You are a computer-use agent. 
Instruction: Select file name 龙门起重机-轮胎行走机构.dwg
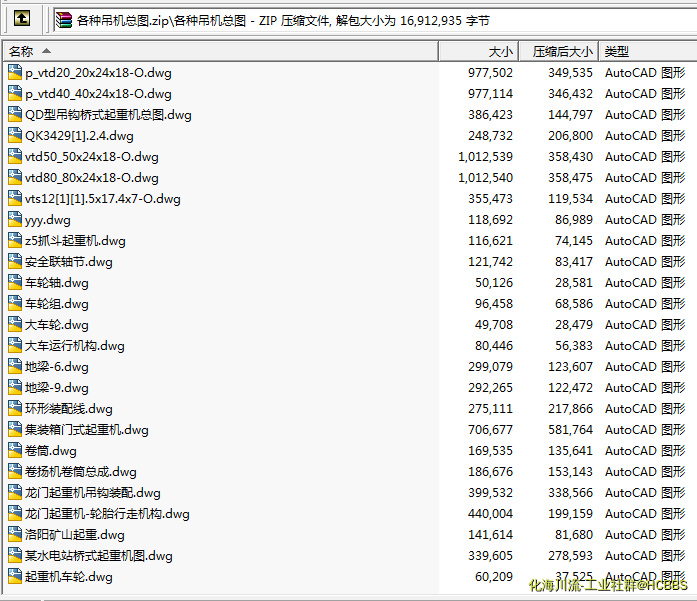tap(107, 514)
